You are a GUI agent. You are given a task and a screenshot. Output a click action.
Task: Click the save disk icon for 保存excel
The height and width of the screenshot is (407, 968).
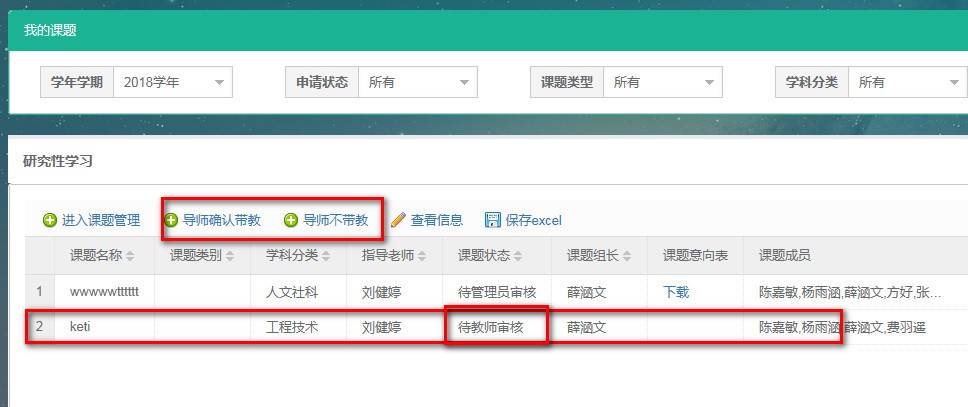(x=492, y=220)
